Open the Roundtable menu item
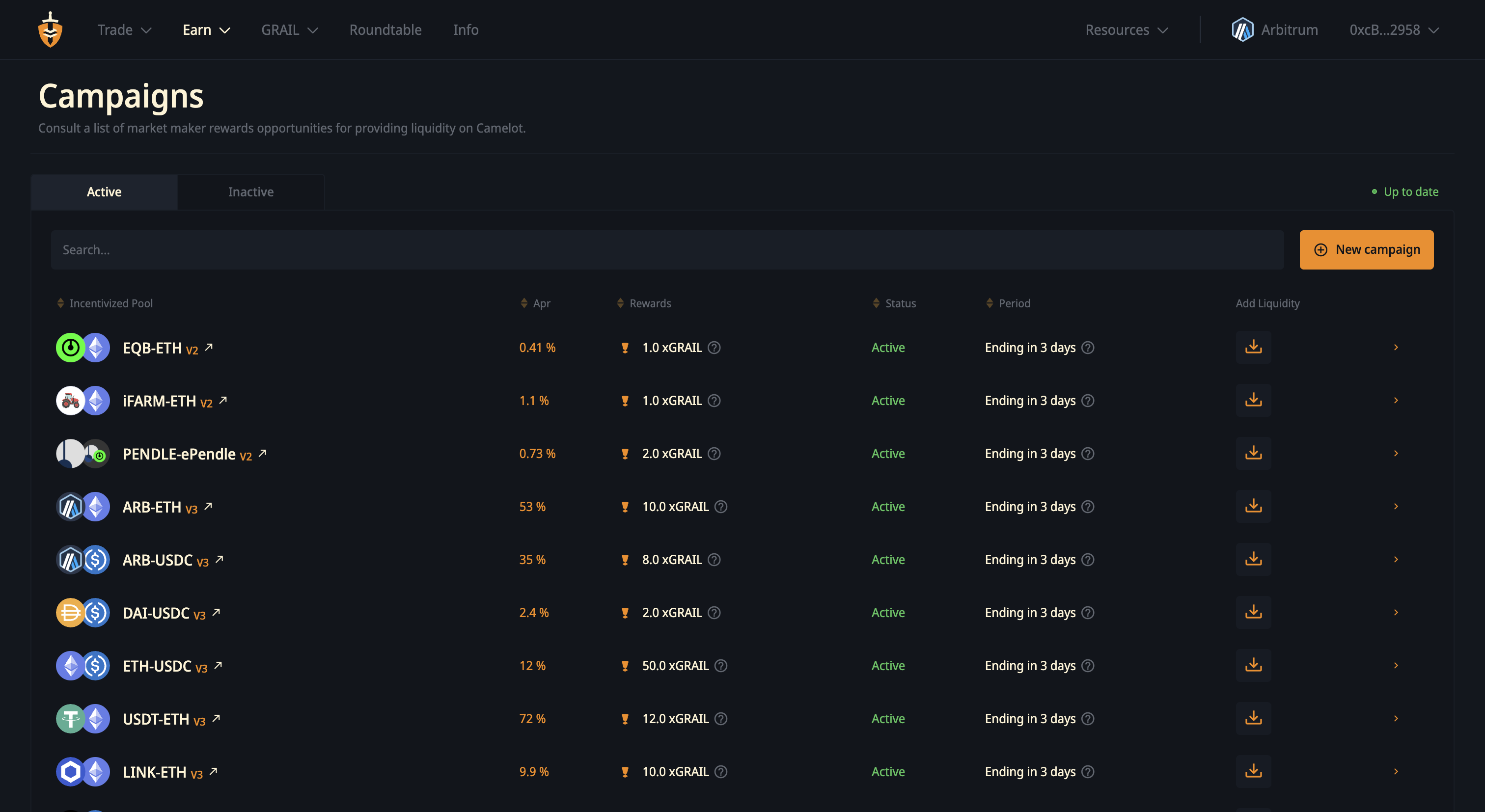The height and width of the screenshot is (812, 1485). (385, 30)
